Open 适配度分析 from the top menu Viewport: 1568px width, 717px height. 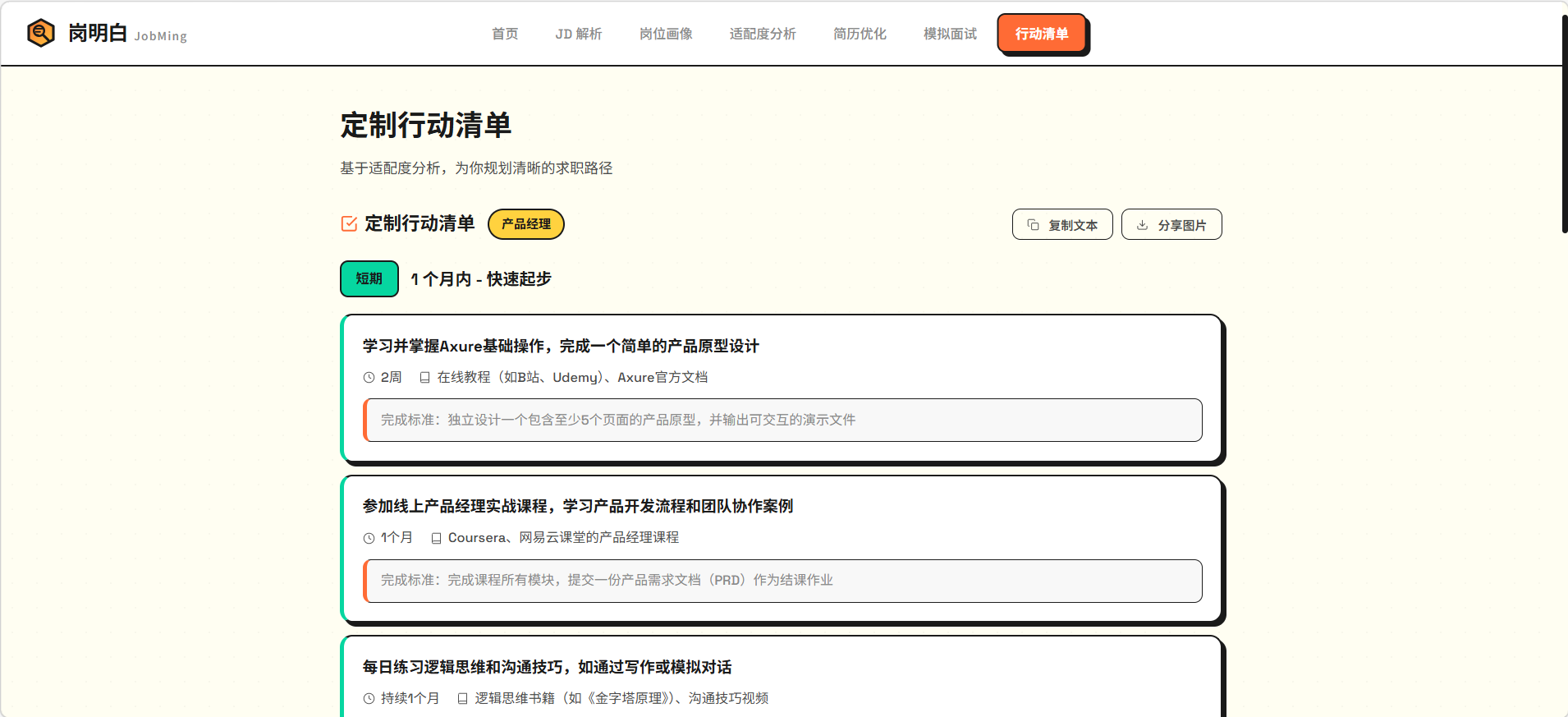(x=763, y=34)
